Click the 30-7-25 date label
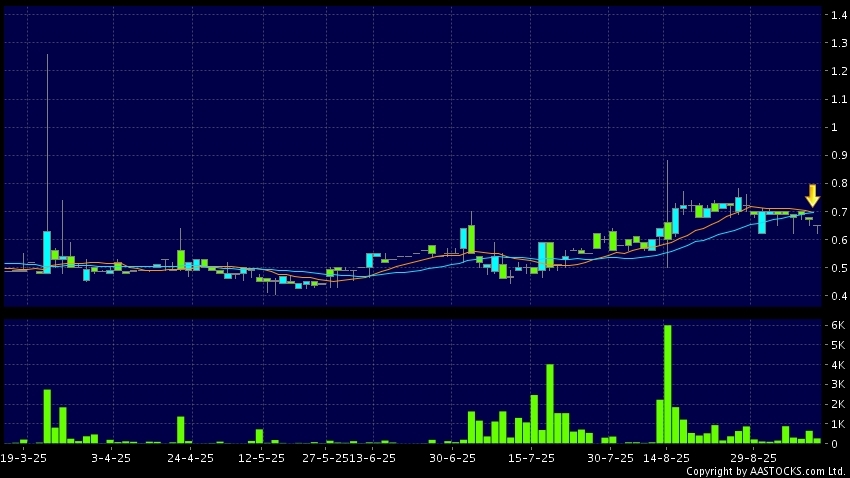The width and height of the screenshot is (850, 478). pos(610,458)
